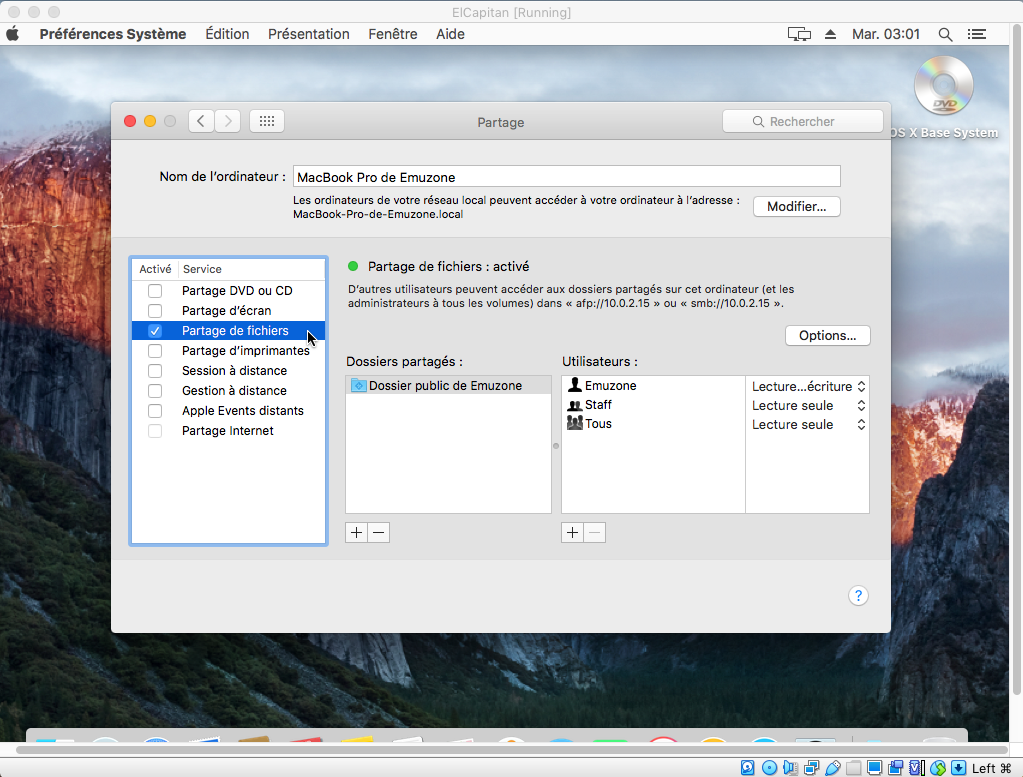Viewport: 1023px width, 777px height.
Task: Remove shared folder with minus button
Action: coord(378,532)
